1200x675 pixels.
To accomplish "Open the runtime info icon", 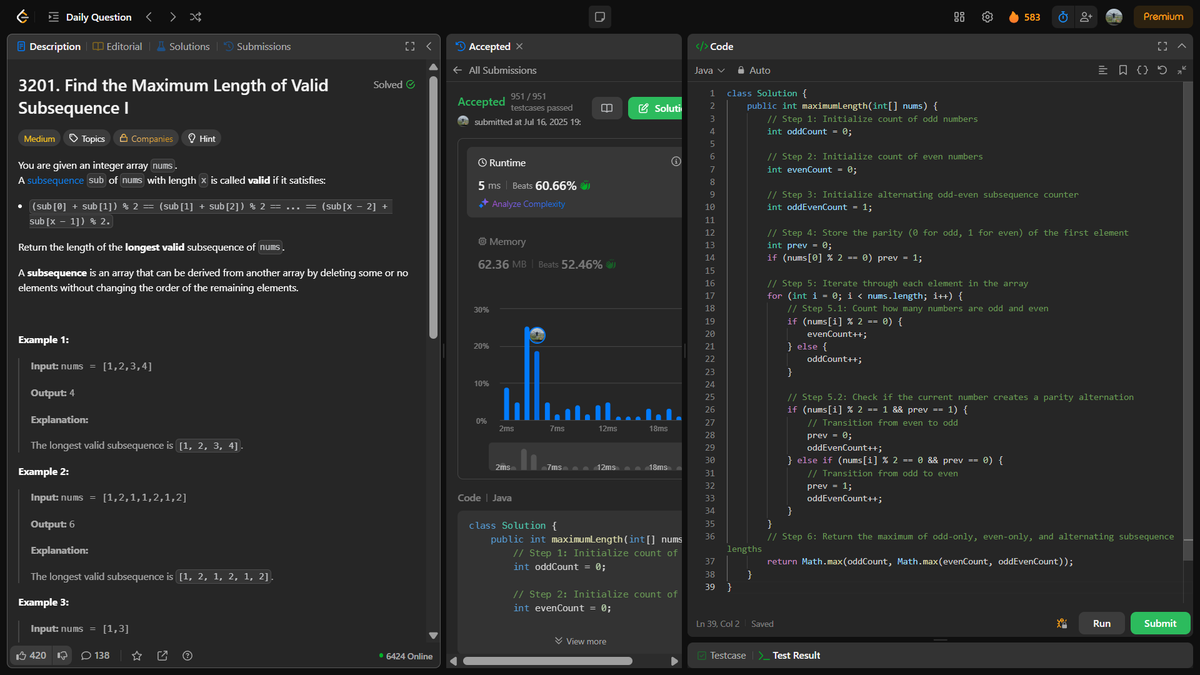I will tap(675, 162).
